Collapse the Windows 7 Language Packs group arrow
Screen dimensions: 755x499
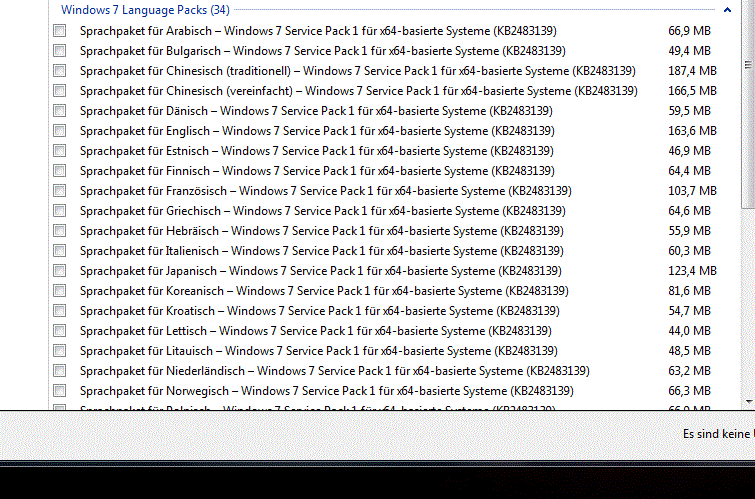(x=727, y=10)
